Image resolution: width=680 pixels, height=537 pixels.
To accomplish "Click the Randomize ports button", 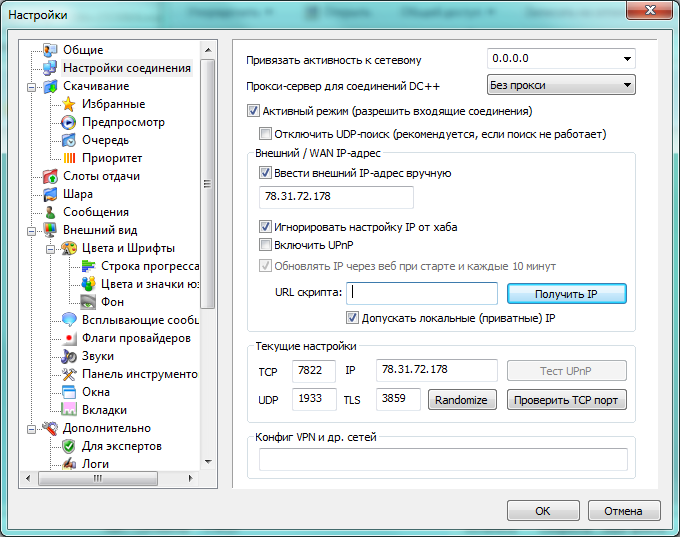I will (462, 399).
